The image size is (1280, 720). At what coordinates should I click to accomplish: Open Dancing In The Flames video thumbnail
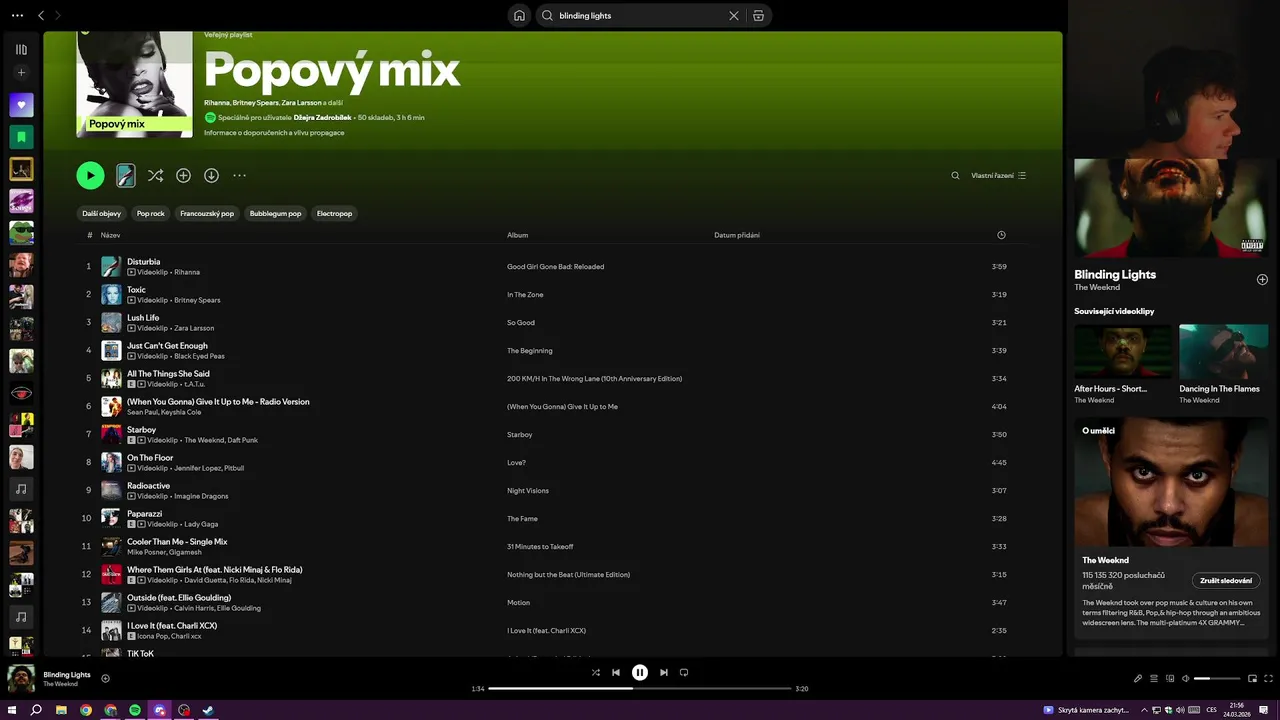pyautogui.click(x=1223, y=352)
